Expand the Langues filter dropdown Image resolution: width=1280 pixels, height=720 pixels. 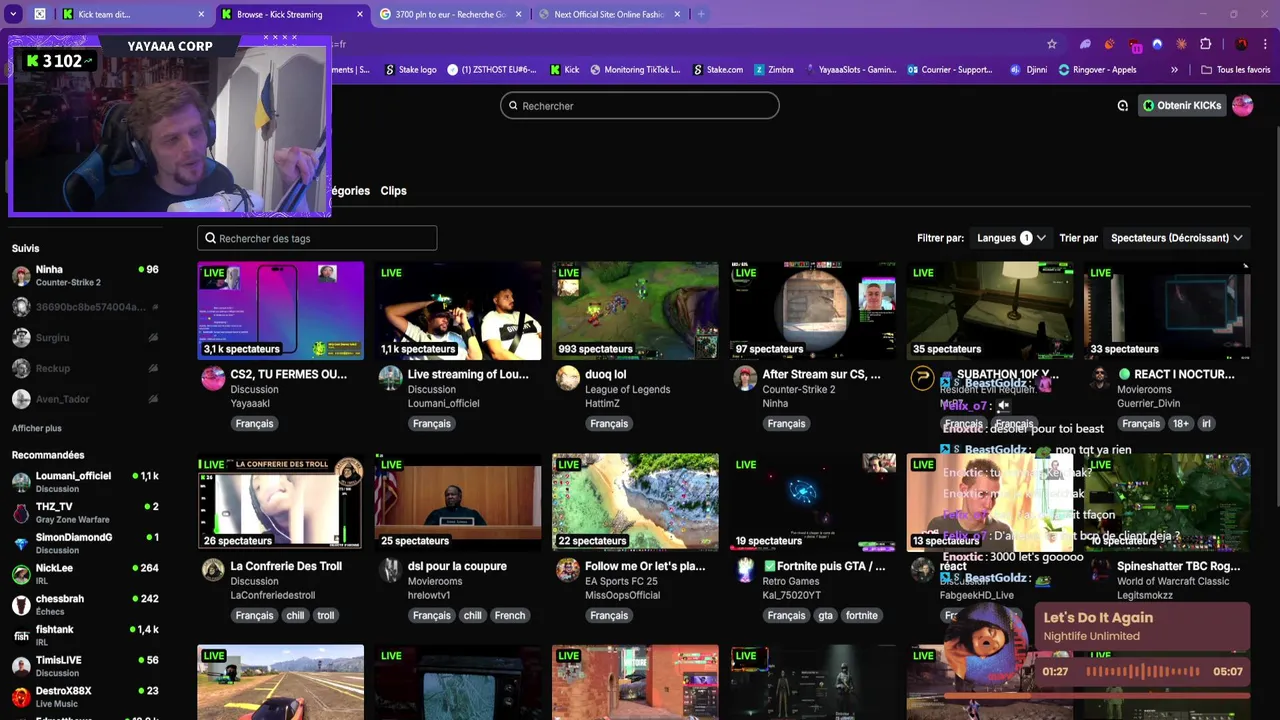point(1011,238)
